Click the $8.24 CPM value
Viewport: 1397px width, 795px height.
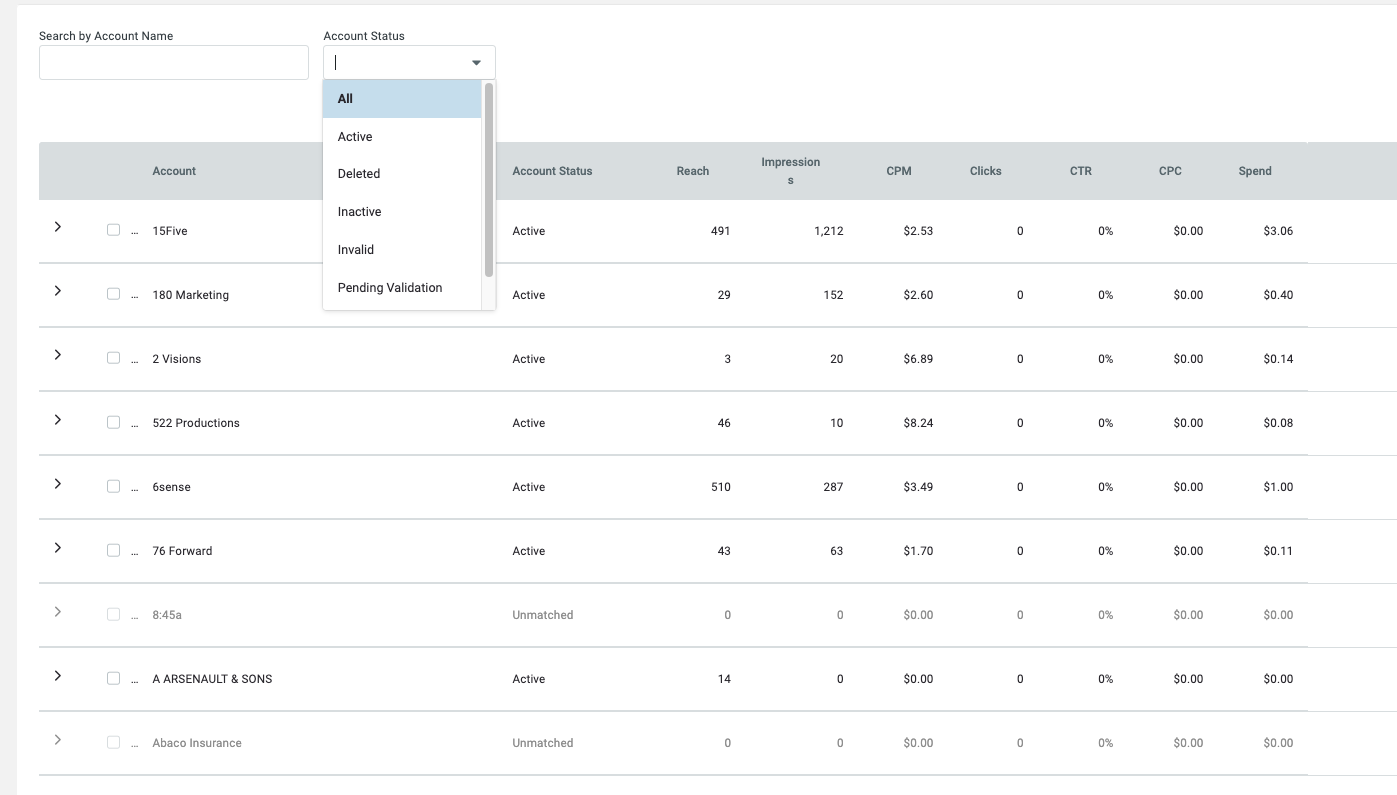[x=918, y=423]
